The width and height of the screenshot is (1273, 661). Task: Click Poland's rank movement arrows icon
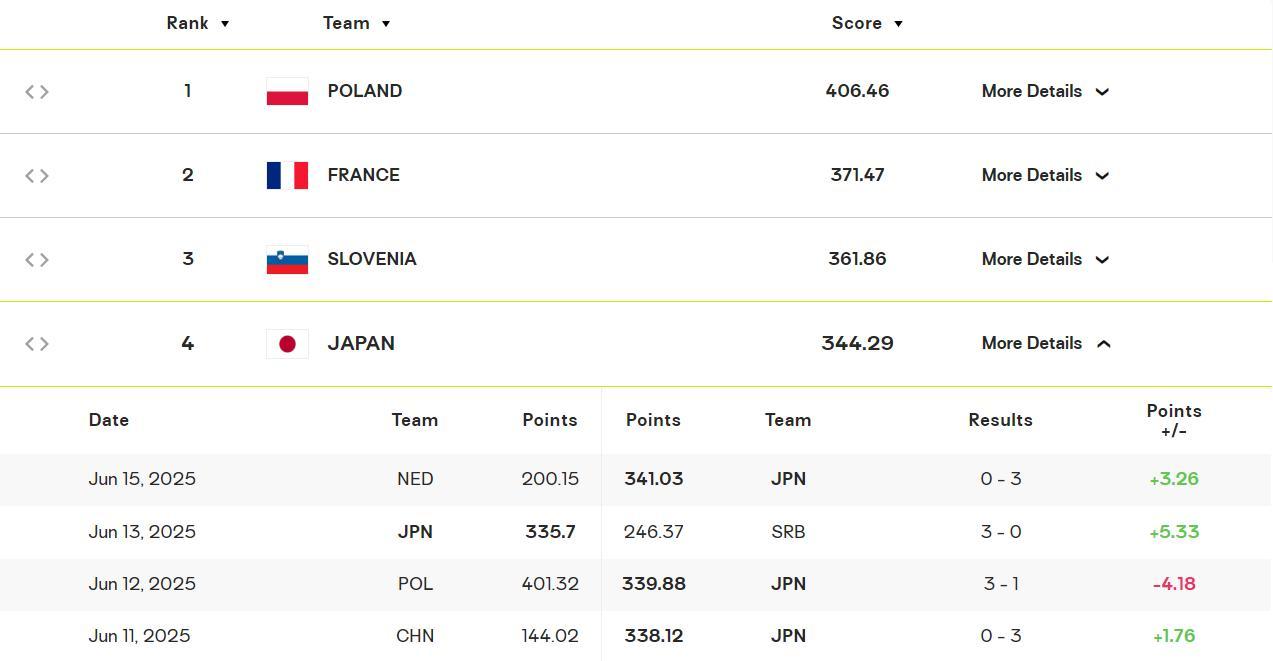click(x=37, y=92)
